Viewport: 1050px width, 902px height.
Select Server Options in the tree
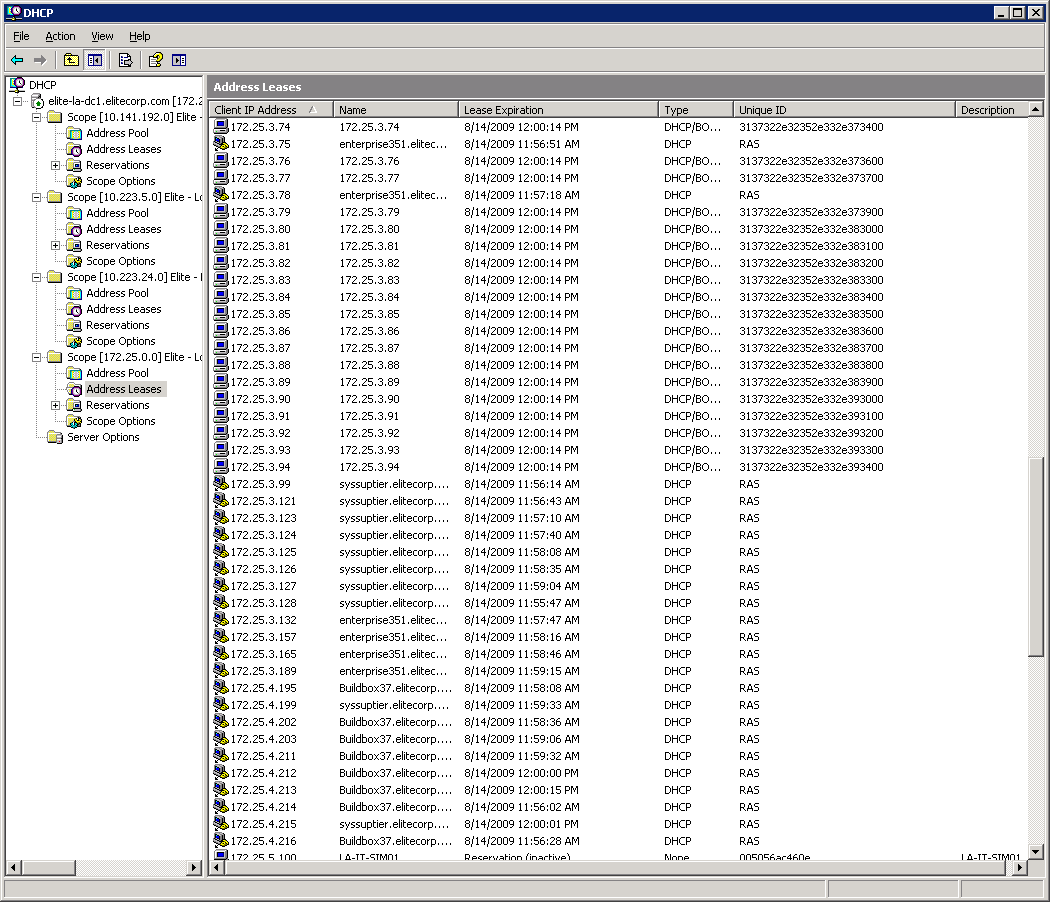(101, 437)
